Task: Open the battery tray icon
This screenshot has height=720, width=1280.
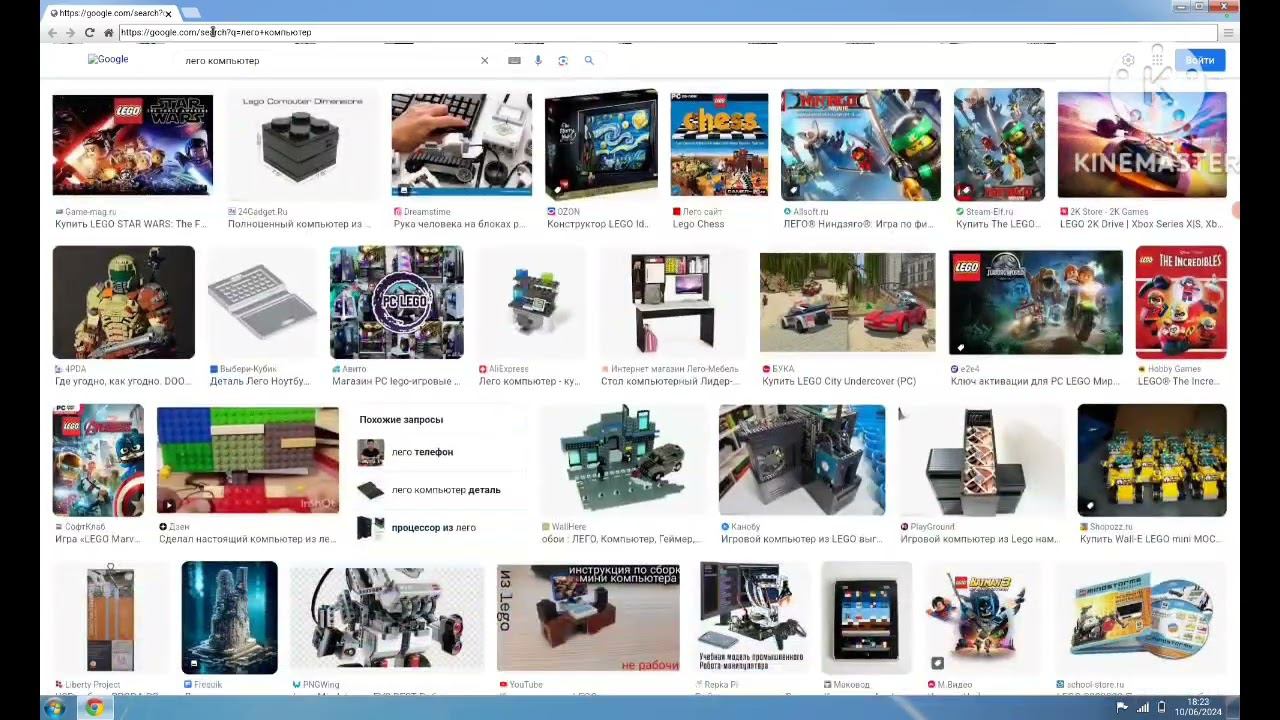Action: pos(1161,708)
